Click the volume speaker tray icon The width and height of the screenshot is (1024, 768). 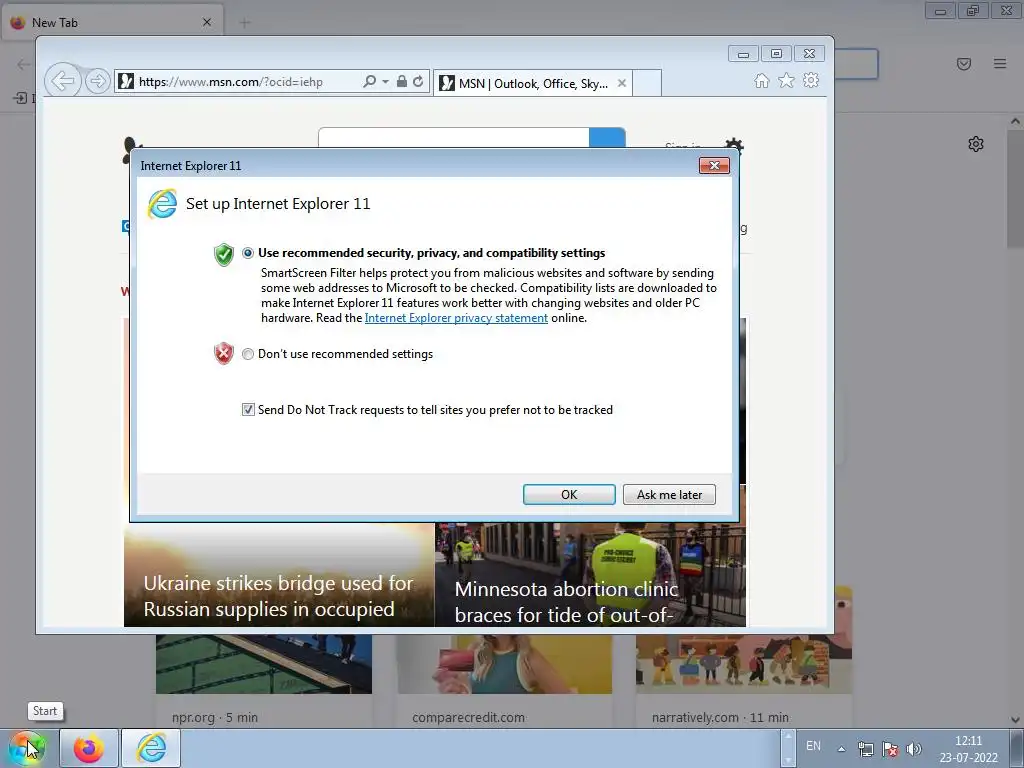pos(914,749)
